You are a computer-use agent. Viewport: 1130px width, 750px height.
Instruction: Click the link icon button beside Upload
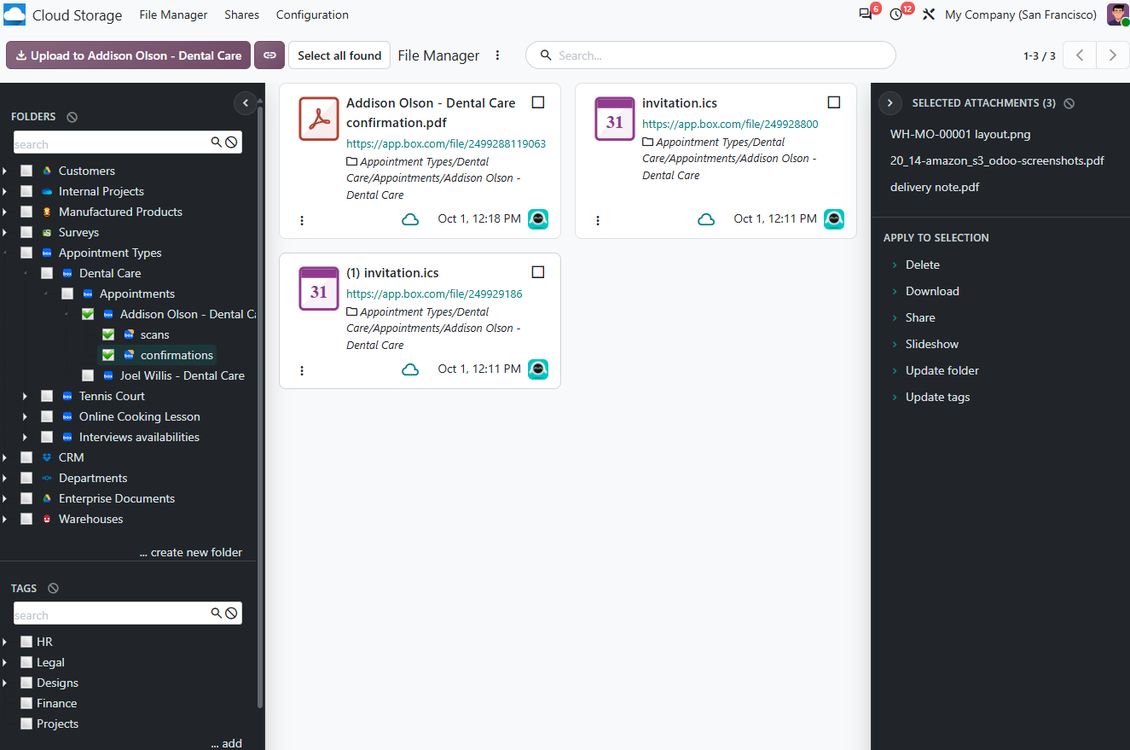(x=270, y=55)
